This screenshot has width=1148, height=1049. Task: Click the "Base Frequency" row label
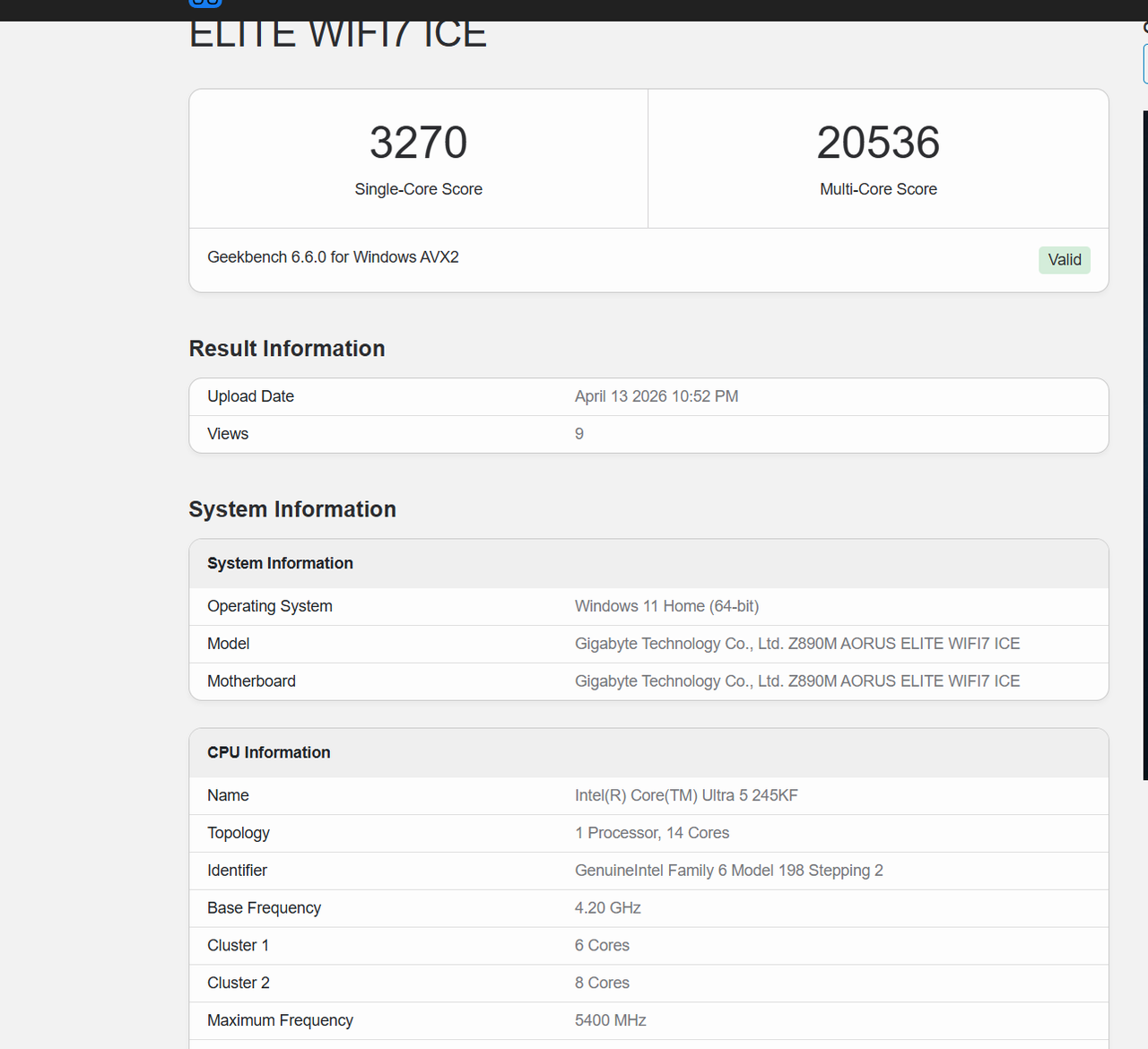(264, 908)
